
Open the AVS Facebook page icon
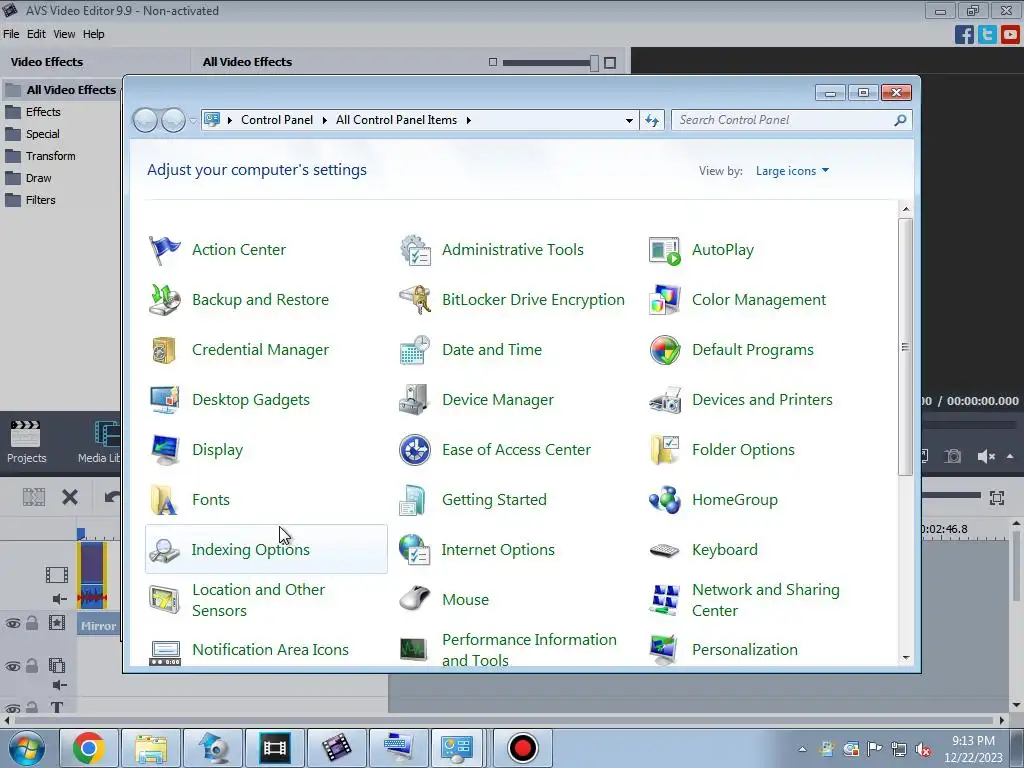pyautogui.click(x=964, y=34)
